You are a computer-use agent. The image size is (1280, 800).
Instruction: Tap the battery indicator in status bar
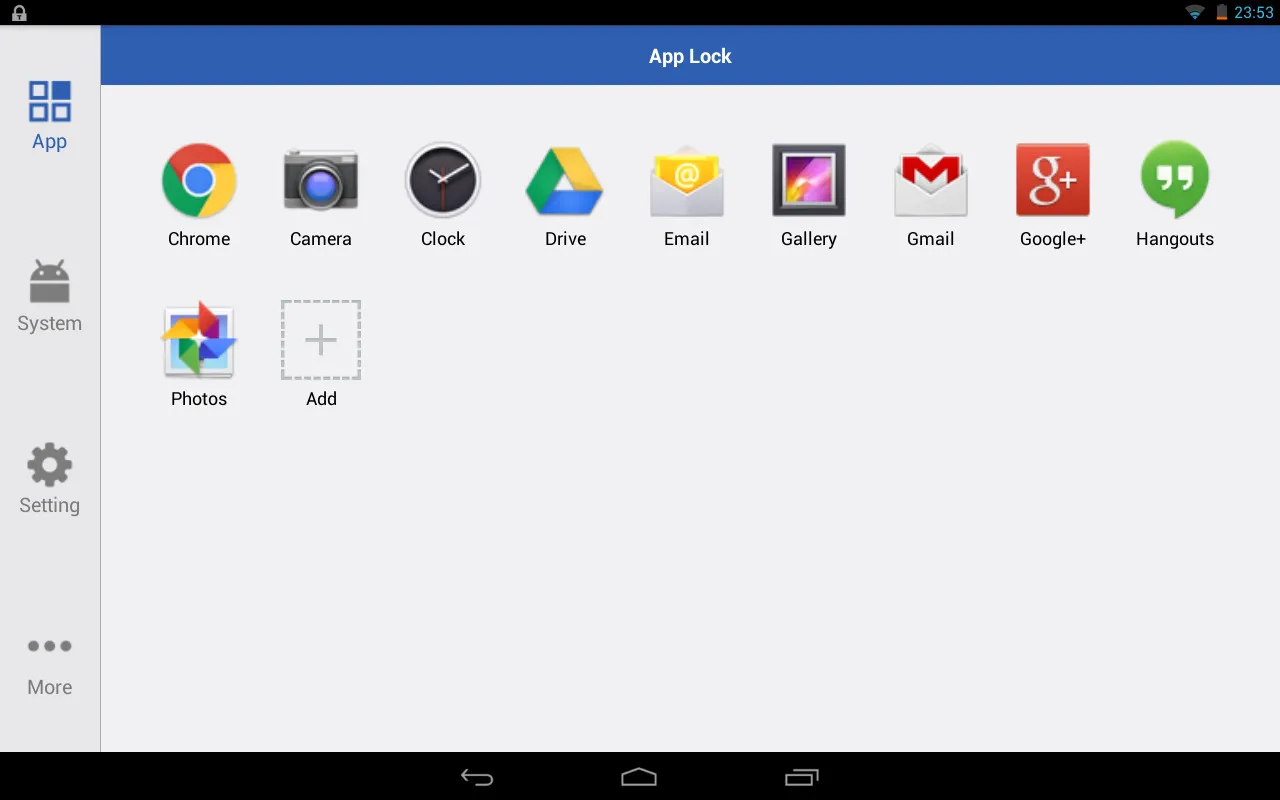1221,12
